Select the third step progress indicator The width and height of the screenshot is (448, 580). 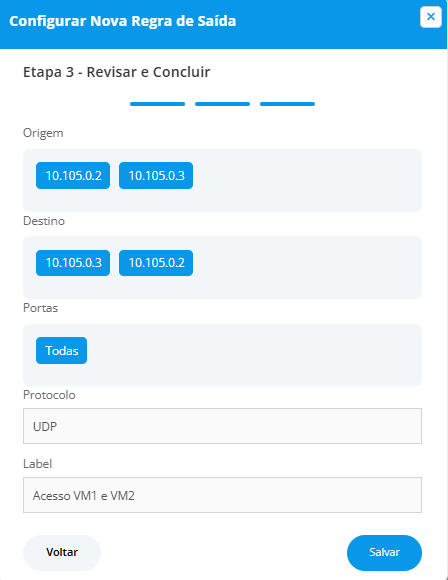pos(287,104)
